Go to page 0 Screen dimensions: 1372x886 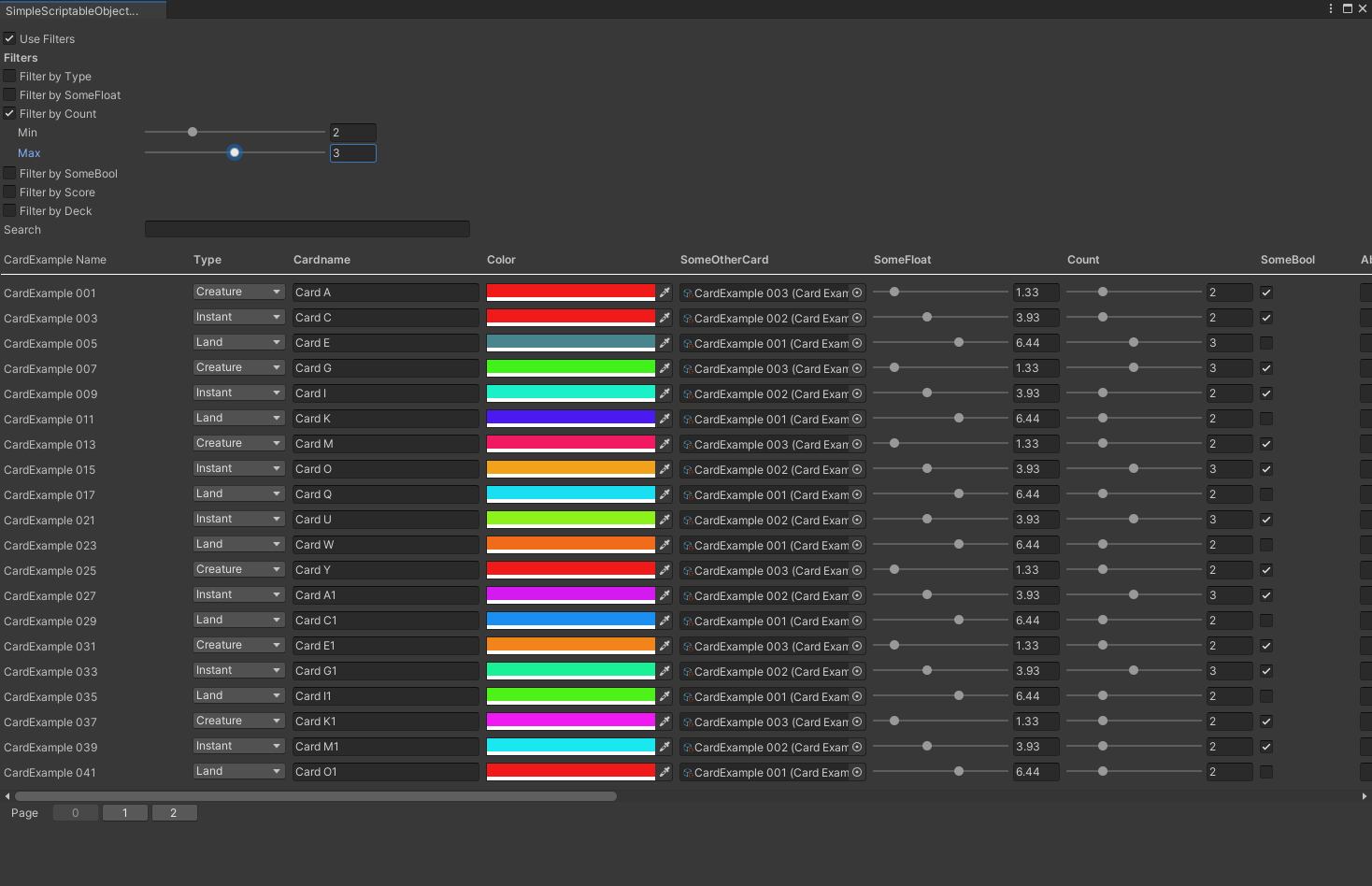coord(76,813)
